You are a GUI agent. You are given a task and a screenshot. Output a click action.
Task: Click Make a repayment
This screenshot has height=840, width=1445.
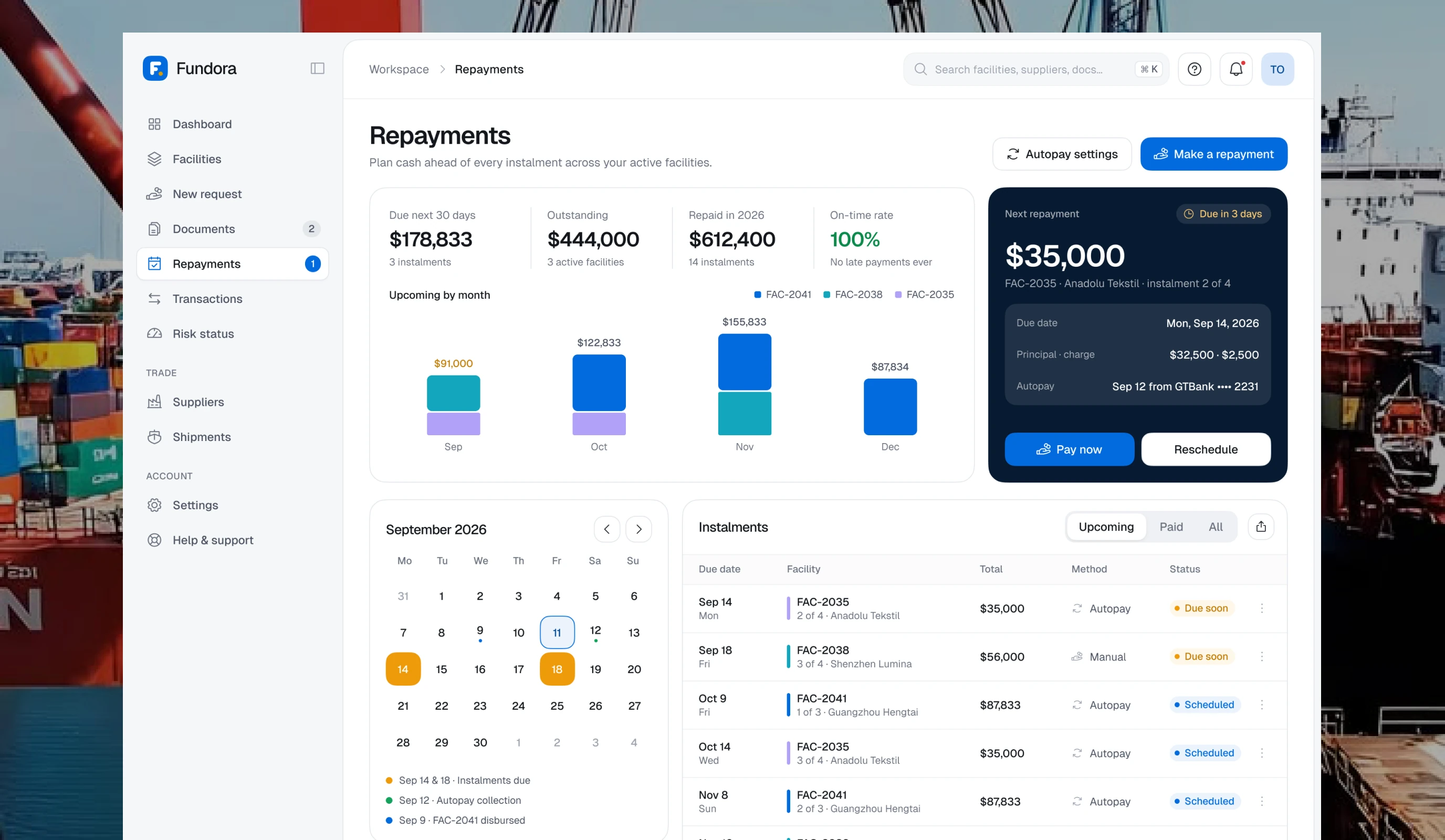pos(1213,154)
